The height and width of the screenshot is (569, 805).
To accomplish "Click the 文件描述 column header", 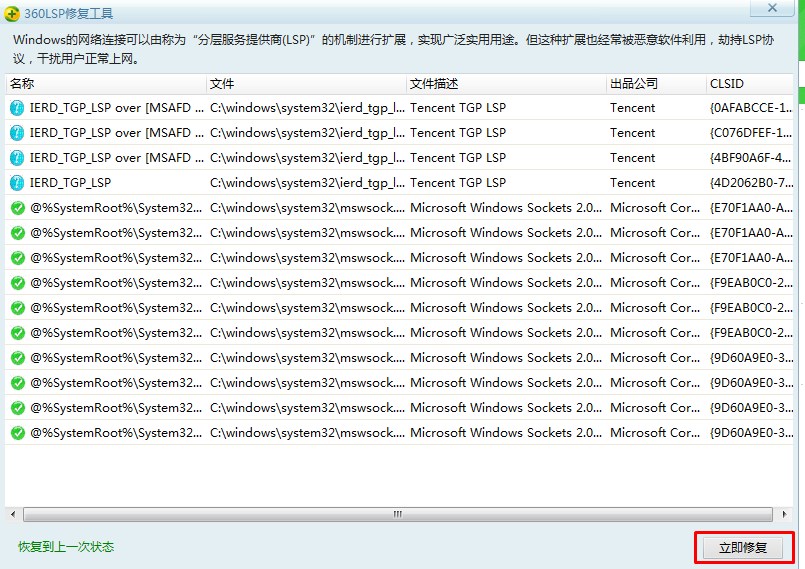I will tap(506, 84).
